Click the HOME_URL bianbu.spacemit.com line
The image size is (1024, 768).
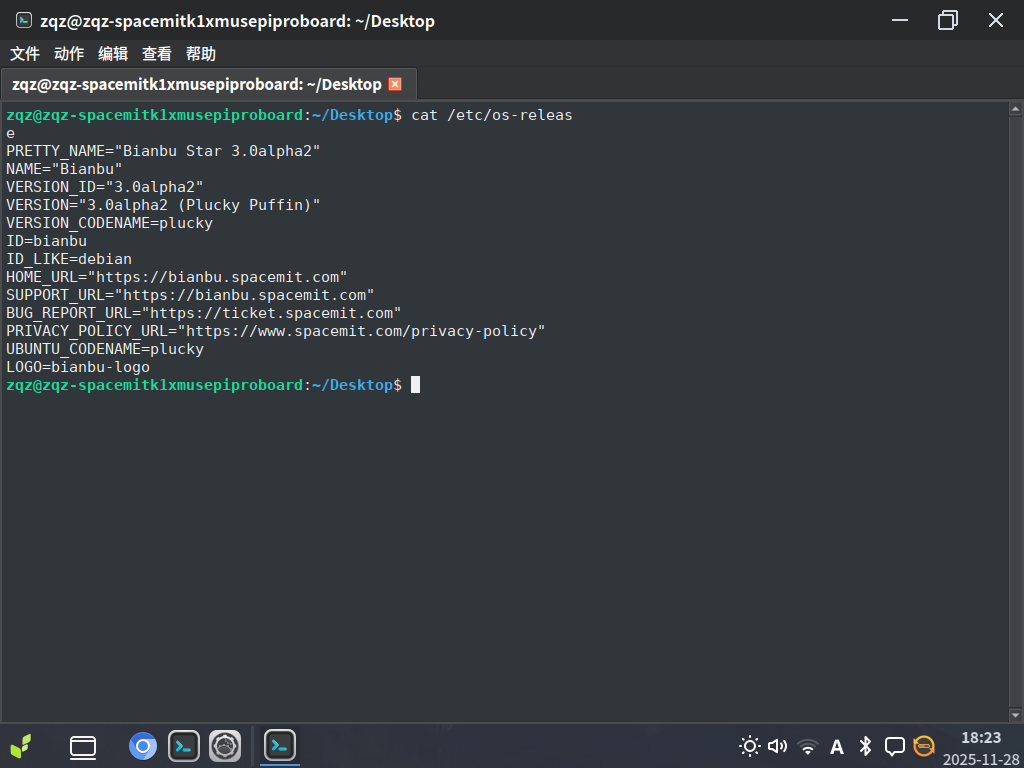pos(176,277)
